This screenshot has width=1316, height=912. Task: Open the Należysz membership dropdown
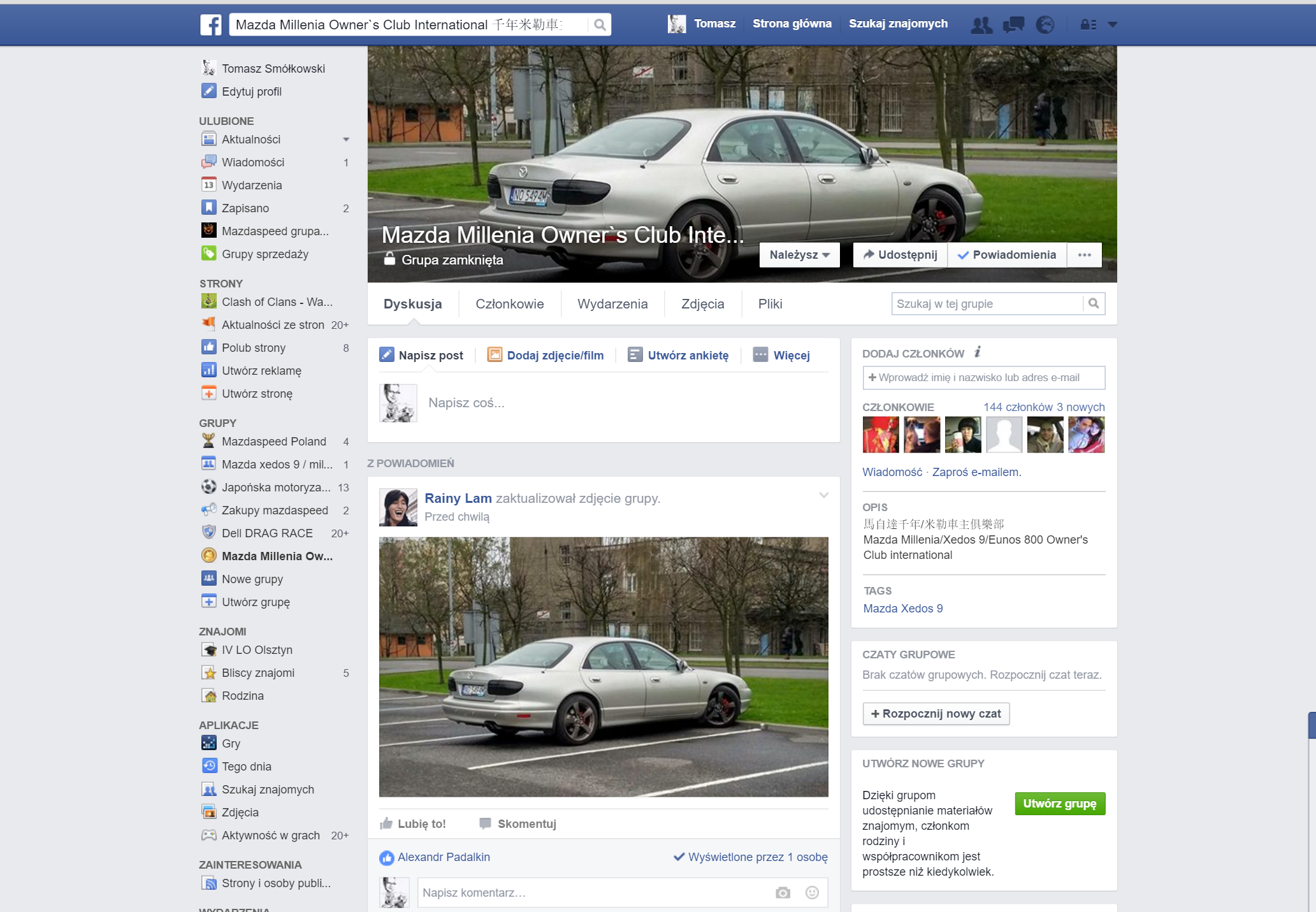click(x=799, y=255)
